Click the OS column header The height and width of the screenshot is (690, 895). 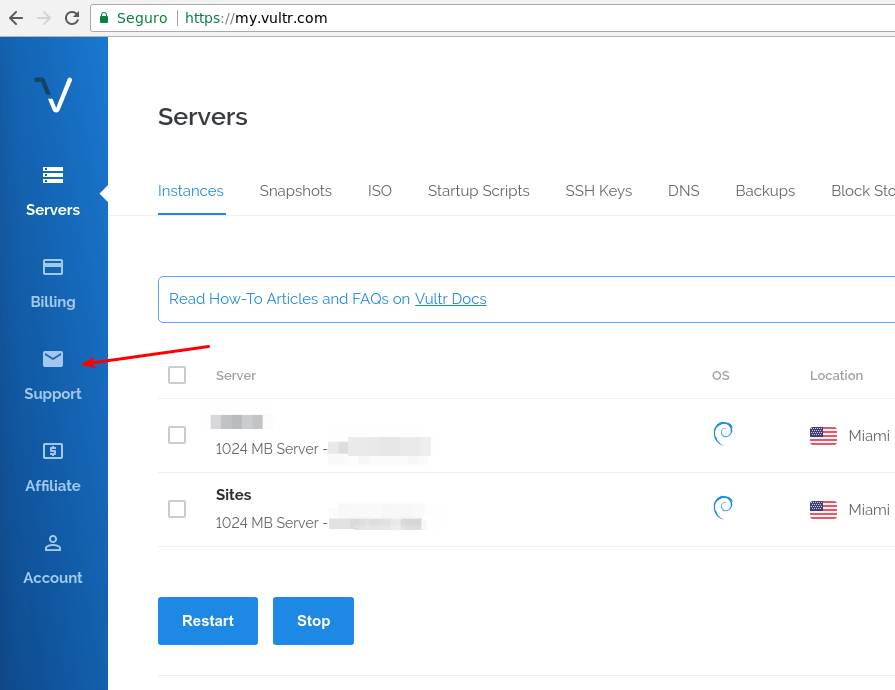tap(720, 376)
